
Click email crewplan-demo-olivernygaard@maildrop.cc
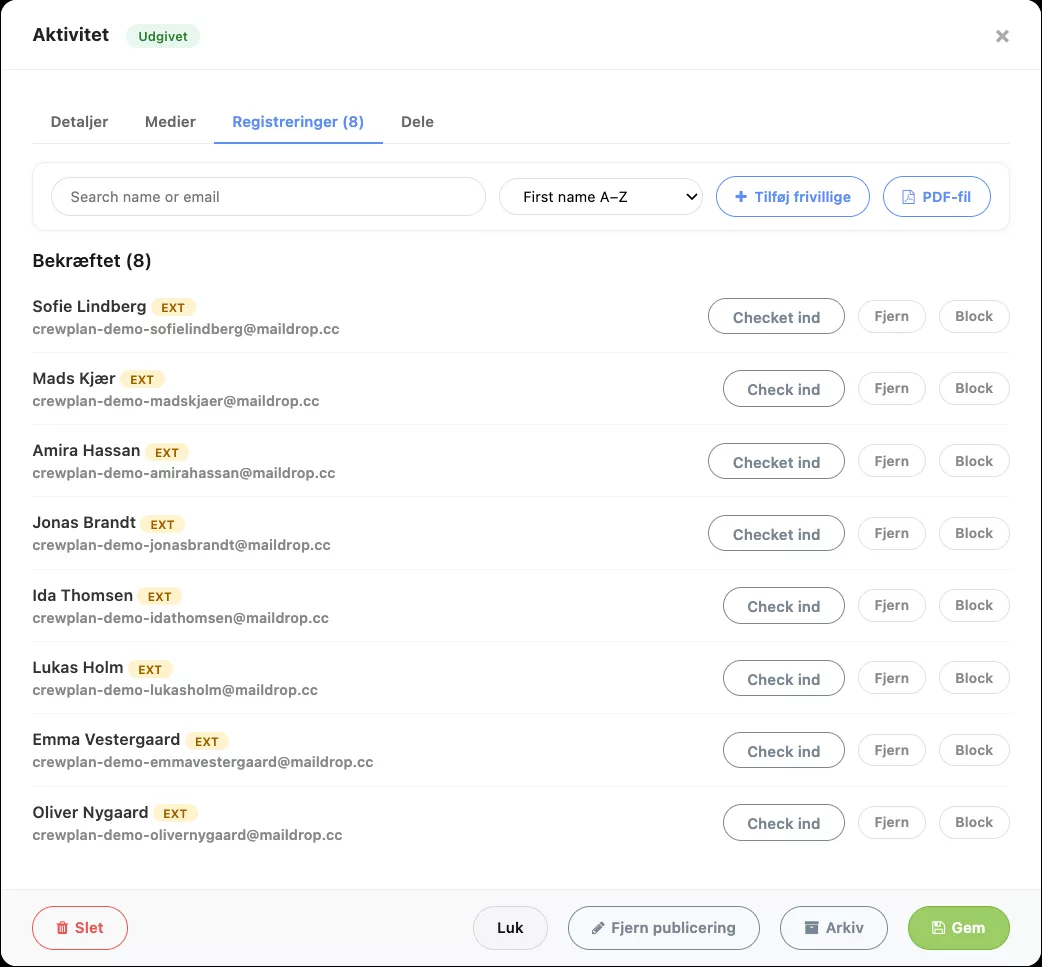(x=187, y=835)
